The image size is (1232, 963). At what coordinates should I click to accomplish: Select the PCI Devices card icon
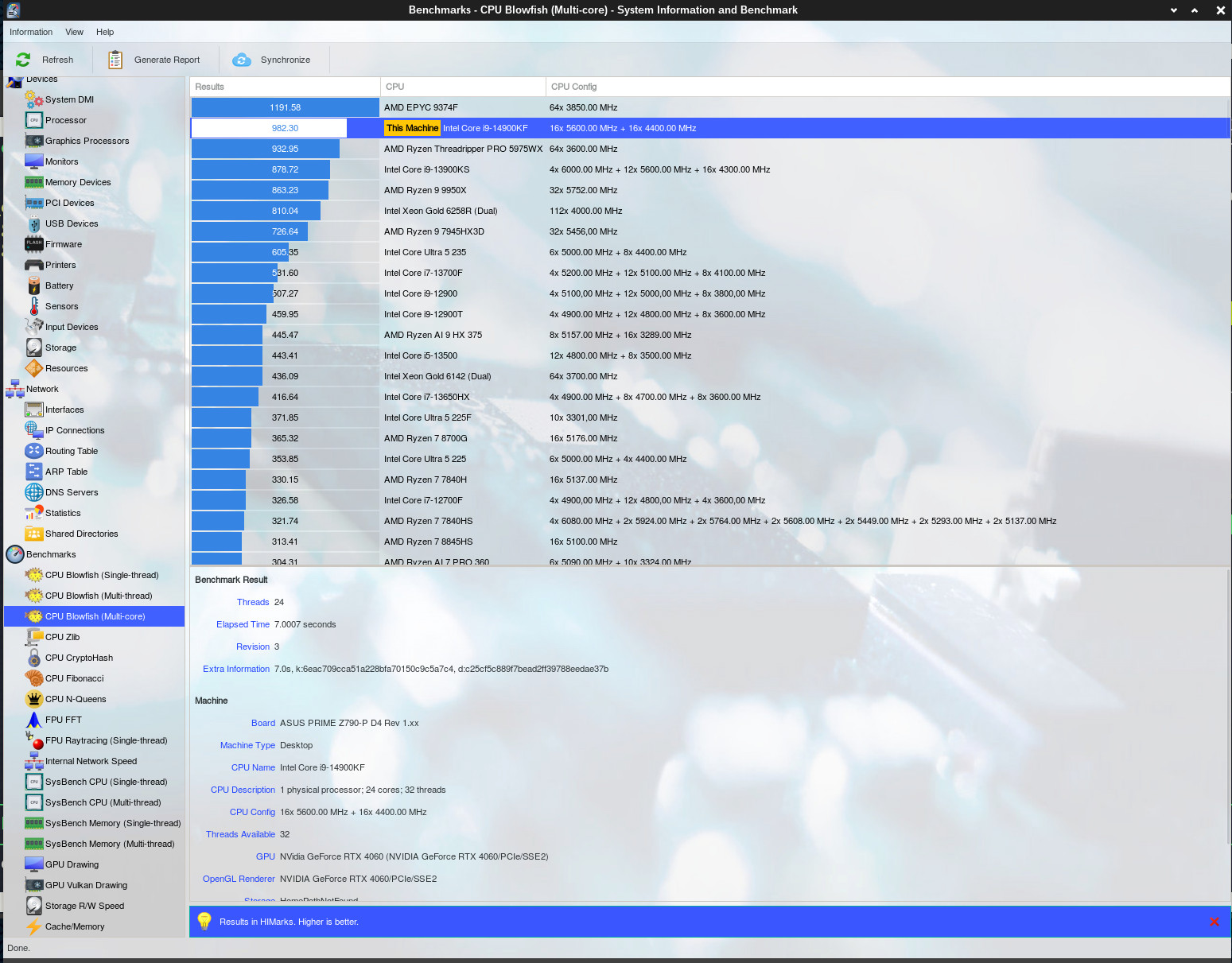(34, 203)
